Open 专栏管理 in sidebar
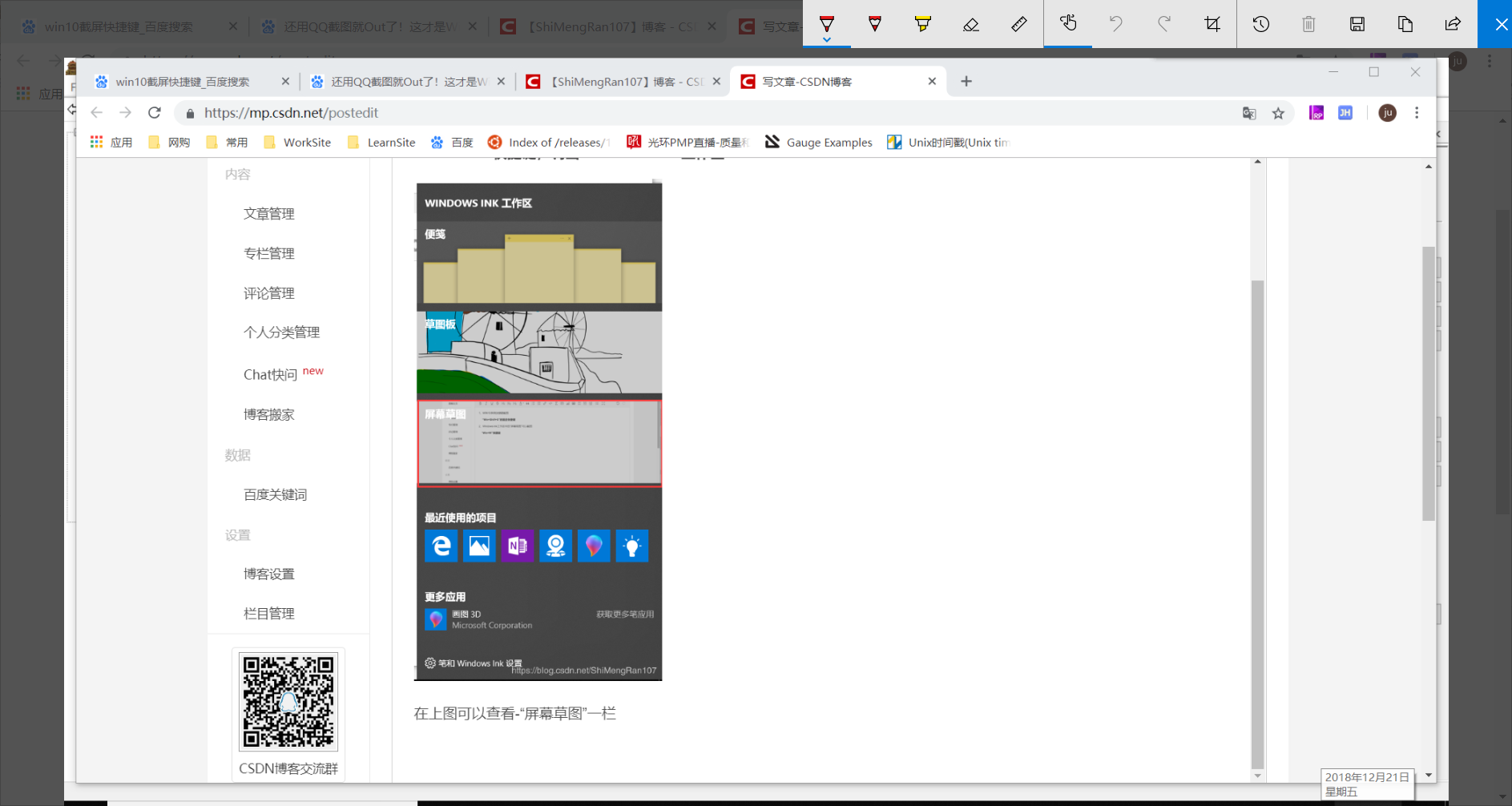Image resolution: width=1512 pixels, height=806 pixels. [269, 253]
